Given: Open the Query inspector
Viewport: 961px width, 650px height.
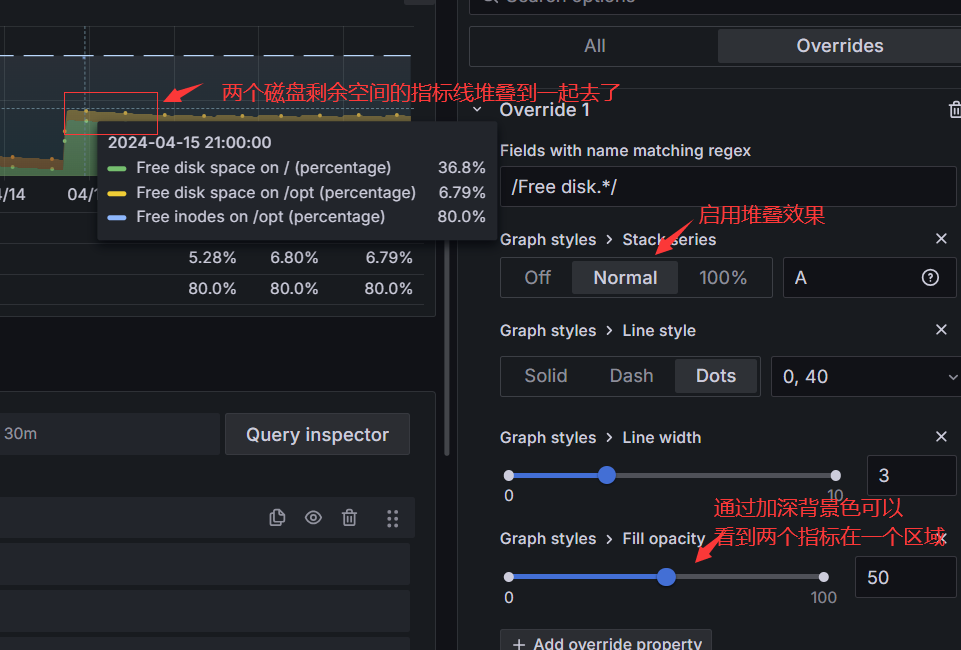Looking at the screenshot, I should tap(317, 434).
